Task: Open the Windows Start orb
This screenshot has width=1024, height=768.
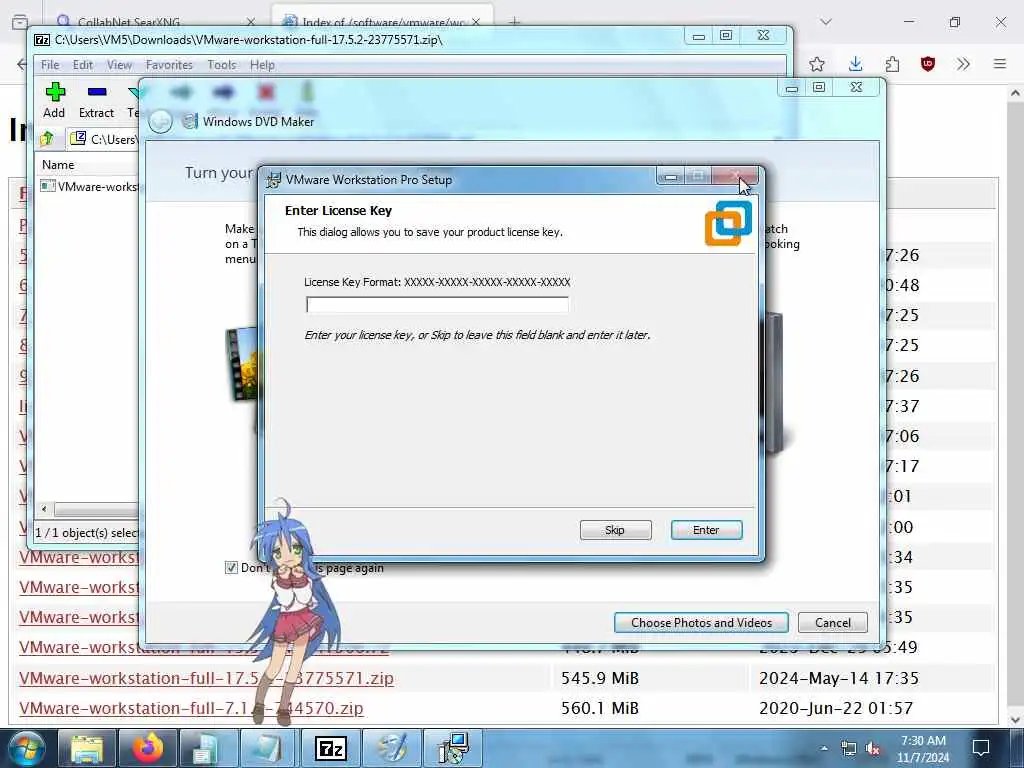Action: (27, 748)
